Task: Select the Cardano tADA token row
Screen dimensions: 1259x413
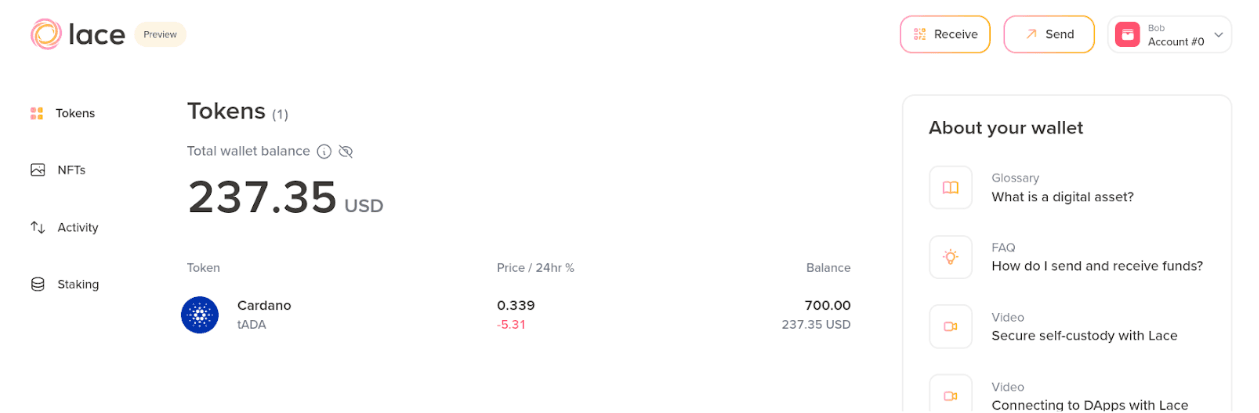Action: click(x=516, y=315)
